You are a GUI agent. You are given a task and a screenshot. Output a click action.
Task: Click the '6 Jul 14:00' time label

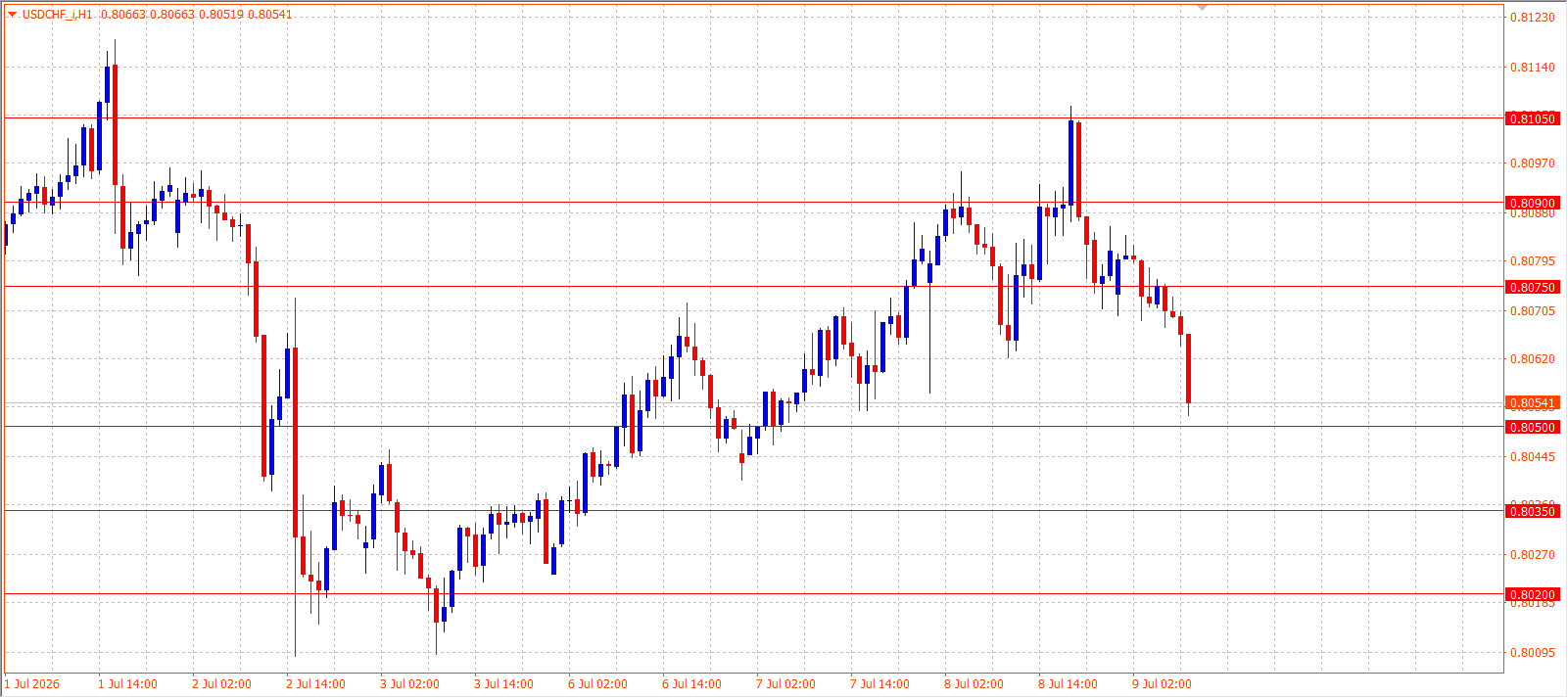(691, 684)
